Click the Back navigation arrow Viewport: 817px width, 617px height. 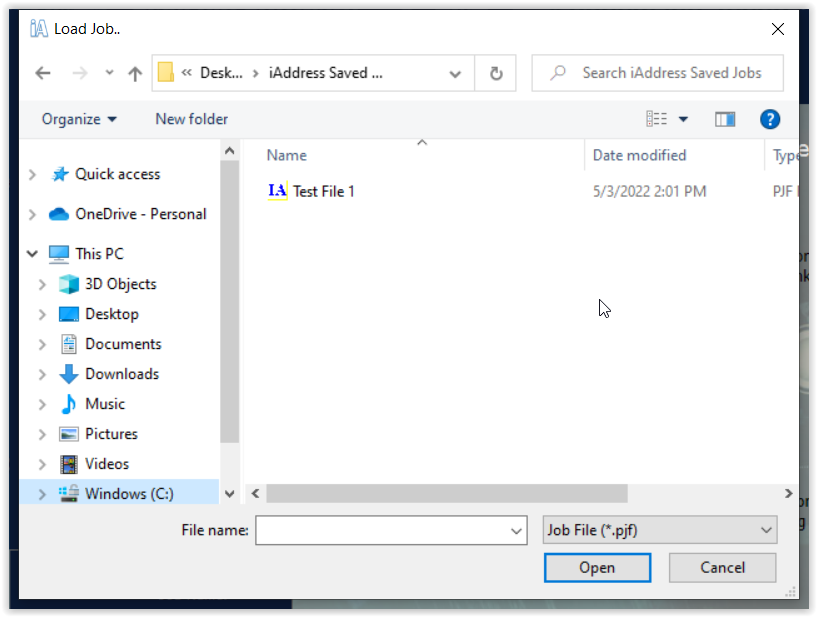pos(42,73)
